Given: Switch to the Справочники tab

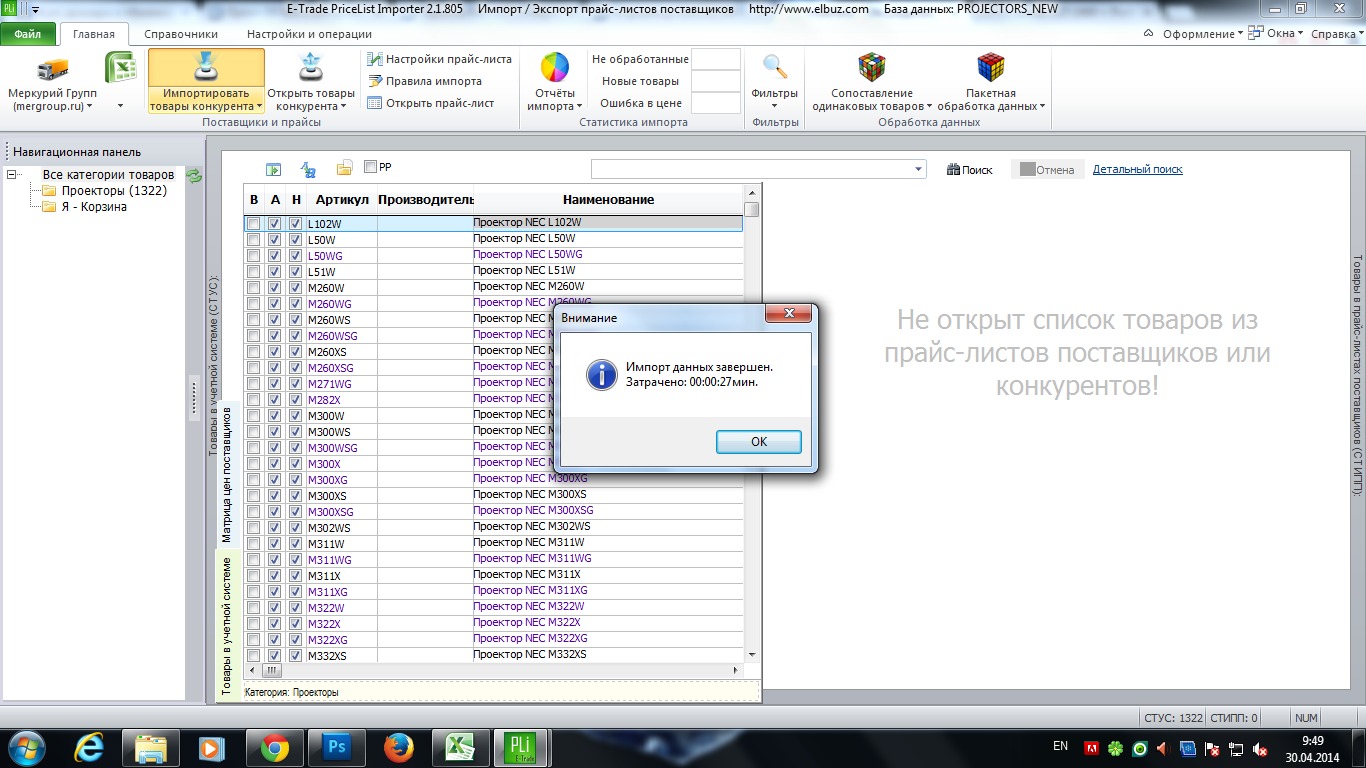Looking at the screenshot, I should pyautogui.click(x=181, y=34).
